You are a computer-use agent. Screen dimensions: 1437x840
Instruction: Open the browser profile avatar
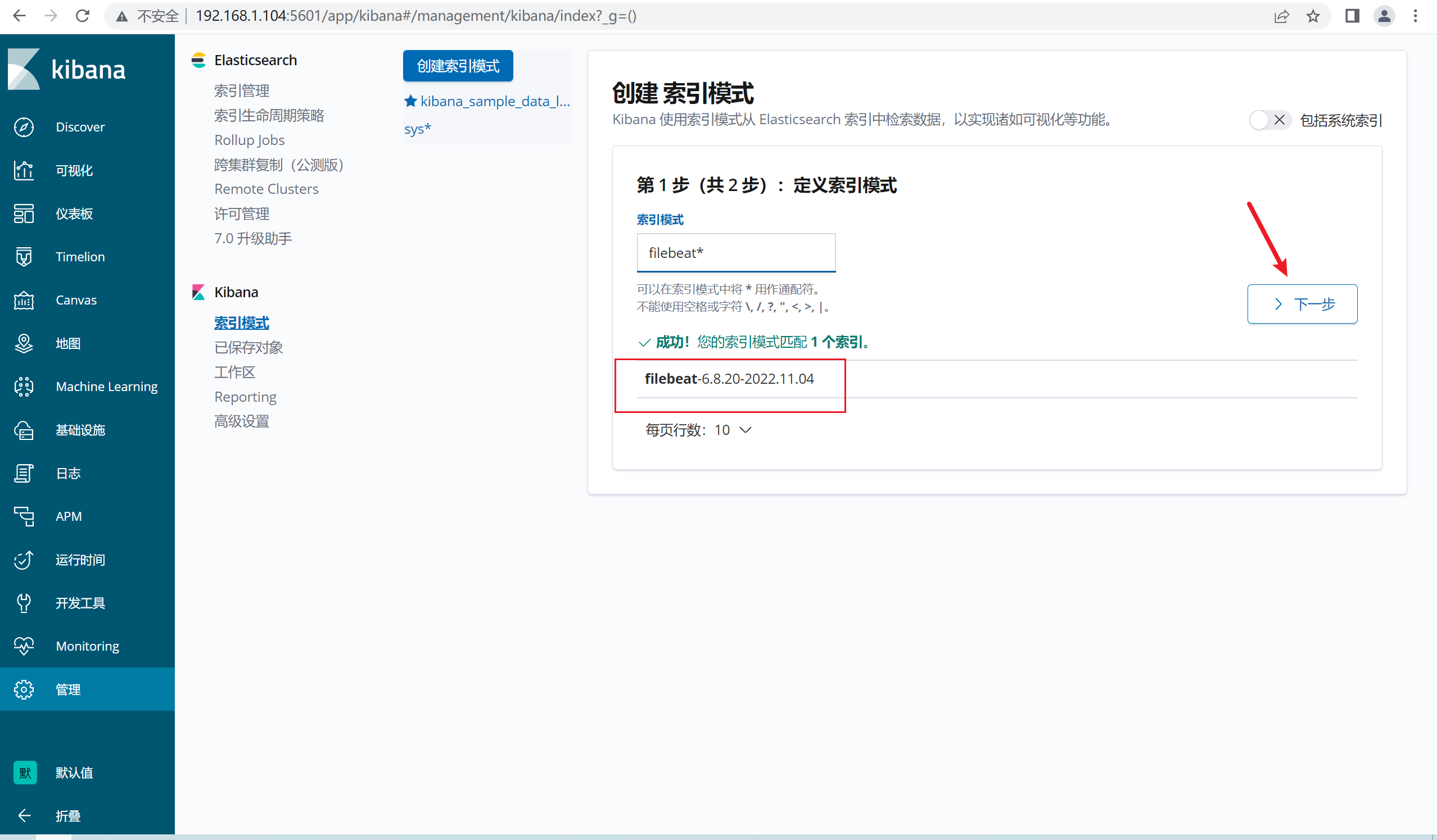point(1384,16)
